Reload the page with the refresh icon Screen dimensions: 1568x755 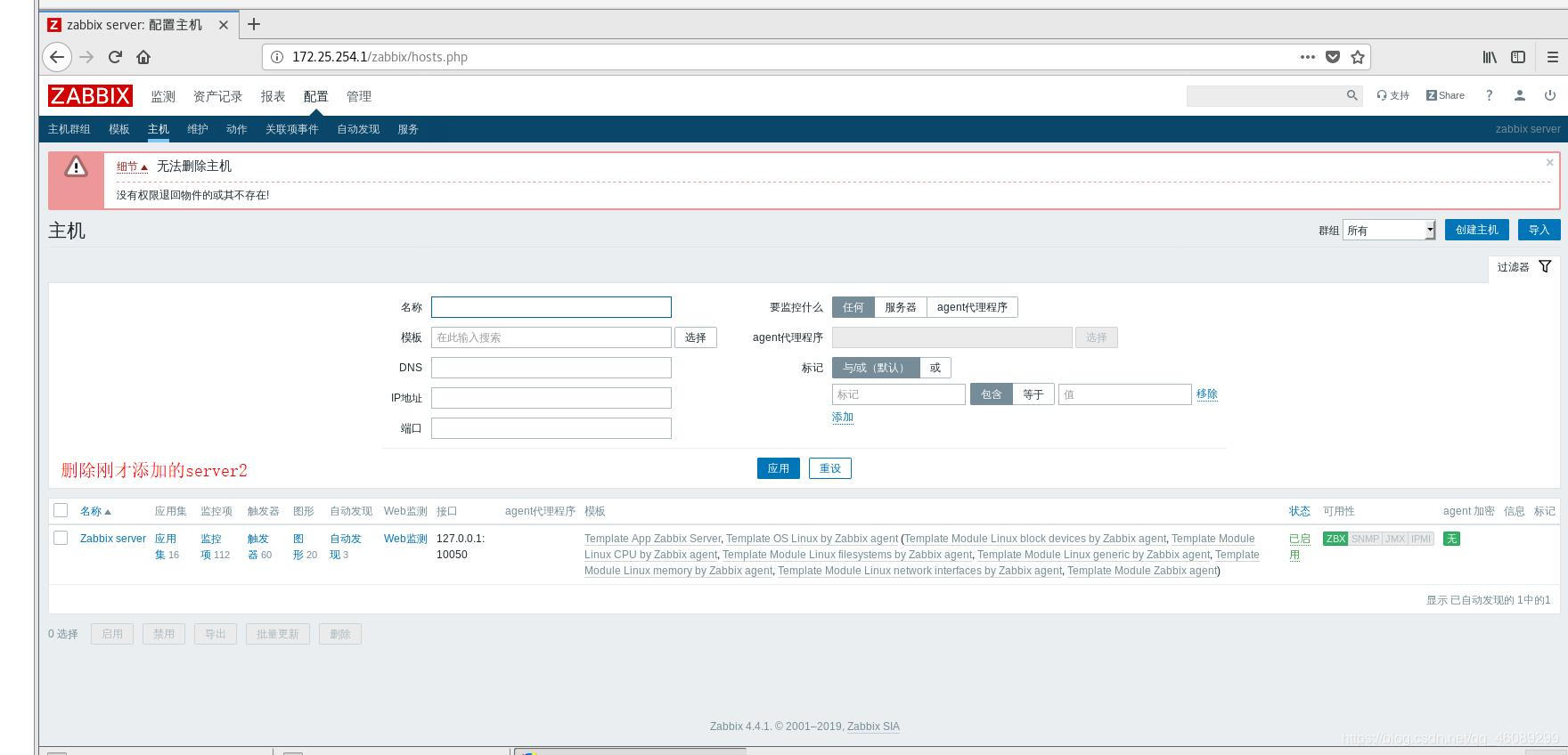pyautogui.click(x=115, y=57)
